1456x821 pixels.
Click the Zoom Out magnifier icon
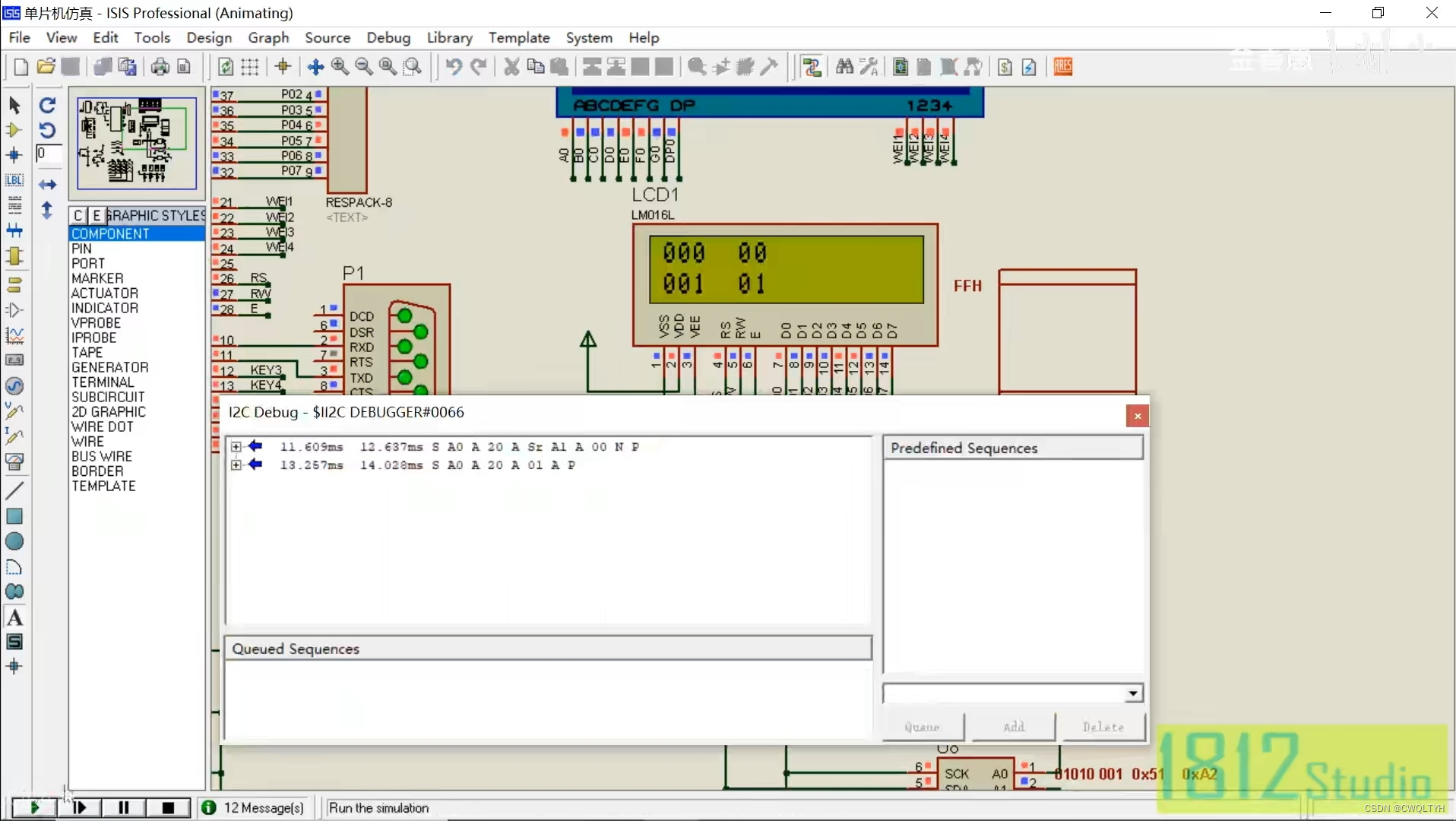[364, 67]
